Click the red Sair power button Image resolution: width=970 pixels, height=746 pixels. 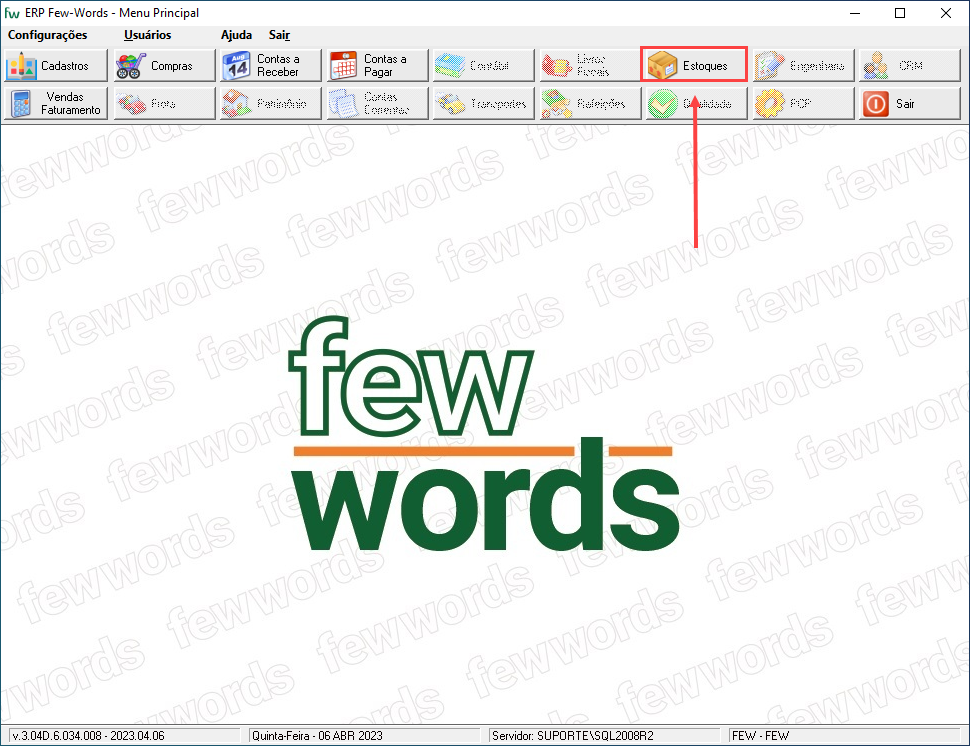909,103
